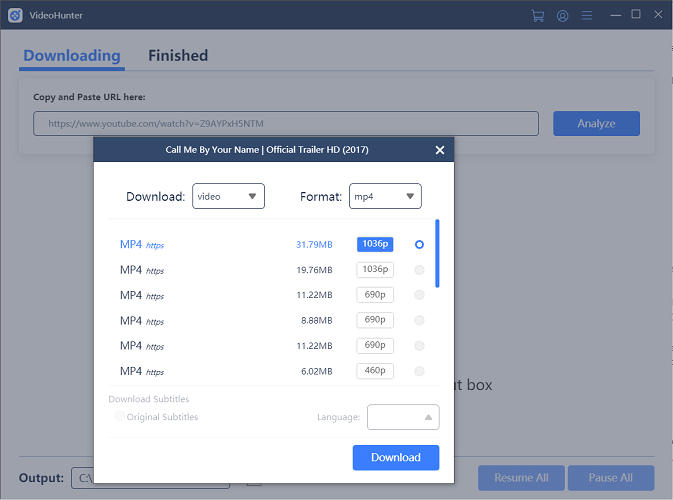Click the URL input field
The width and height of the screenshot is (673, 500).
pyautogui.click(x=286, y=124)
